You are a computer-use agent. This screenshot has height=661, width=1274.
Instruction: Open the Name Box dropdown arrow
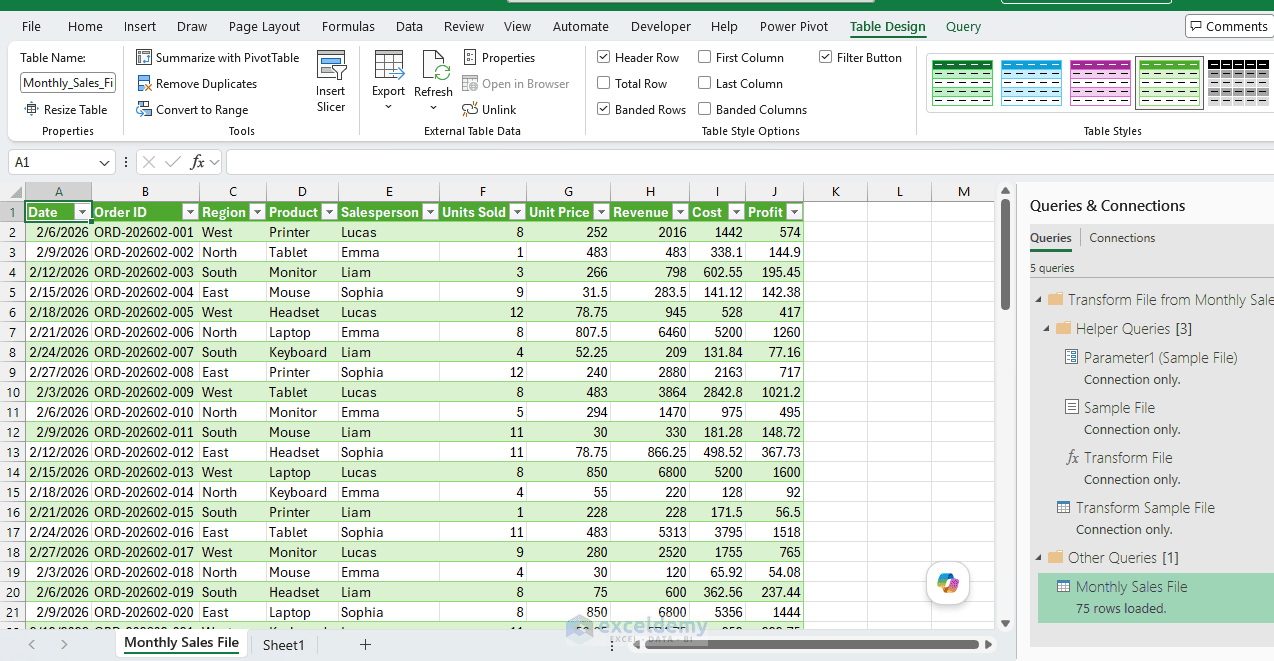pyautogui.click(x=106, y=162)
